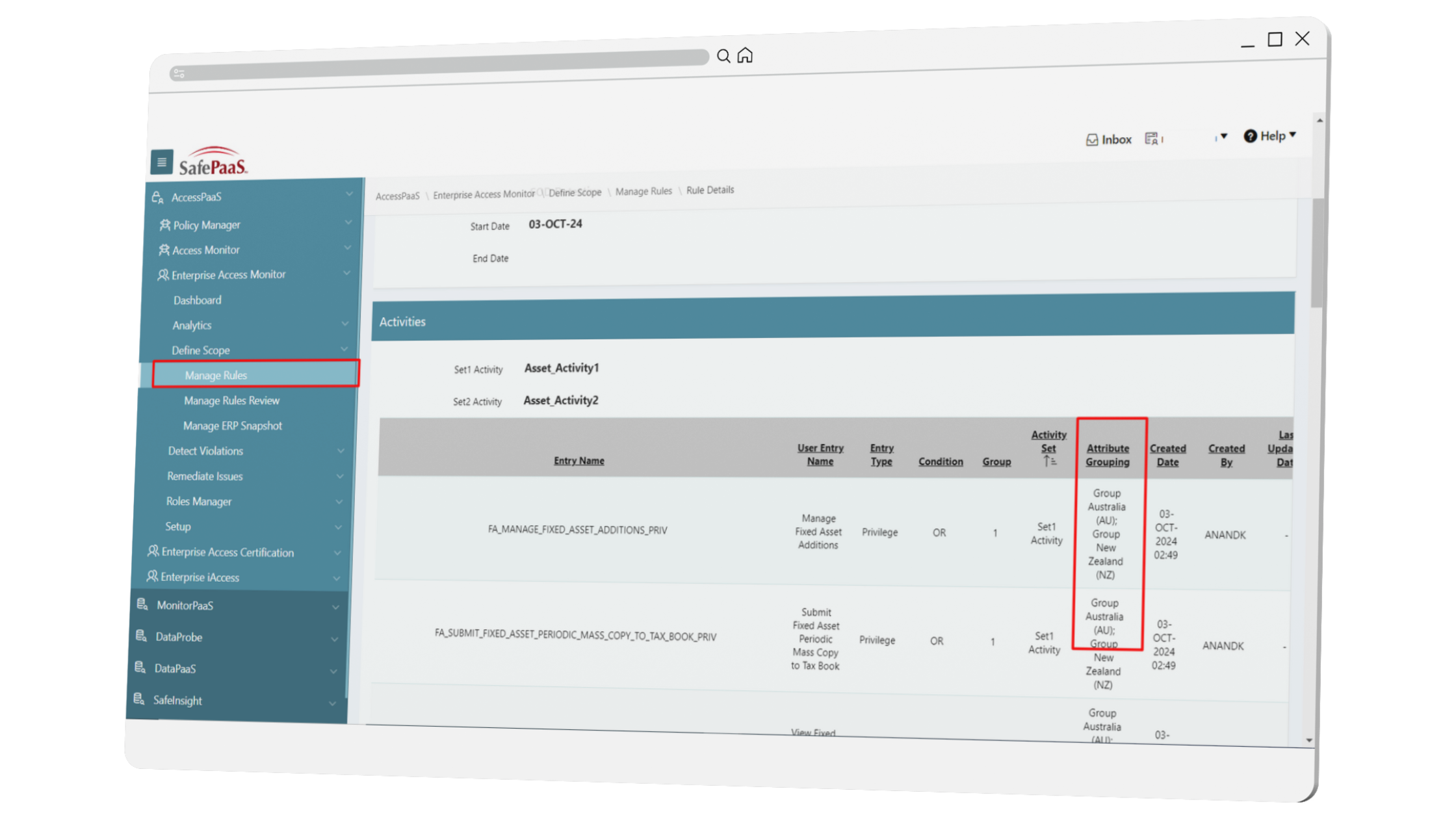The width and height of the screenshot is (1456, 819).
Task: Click the DataProbe icon in sidebar
Action: tap(141, 636)
